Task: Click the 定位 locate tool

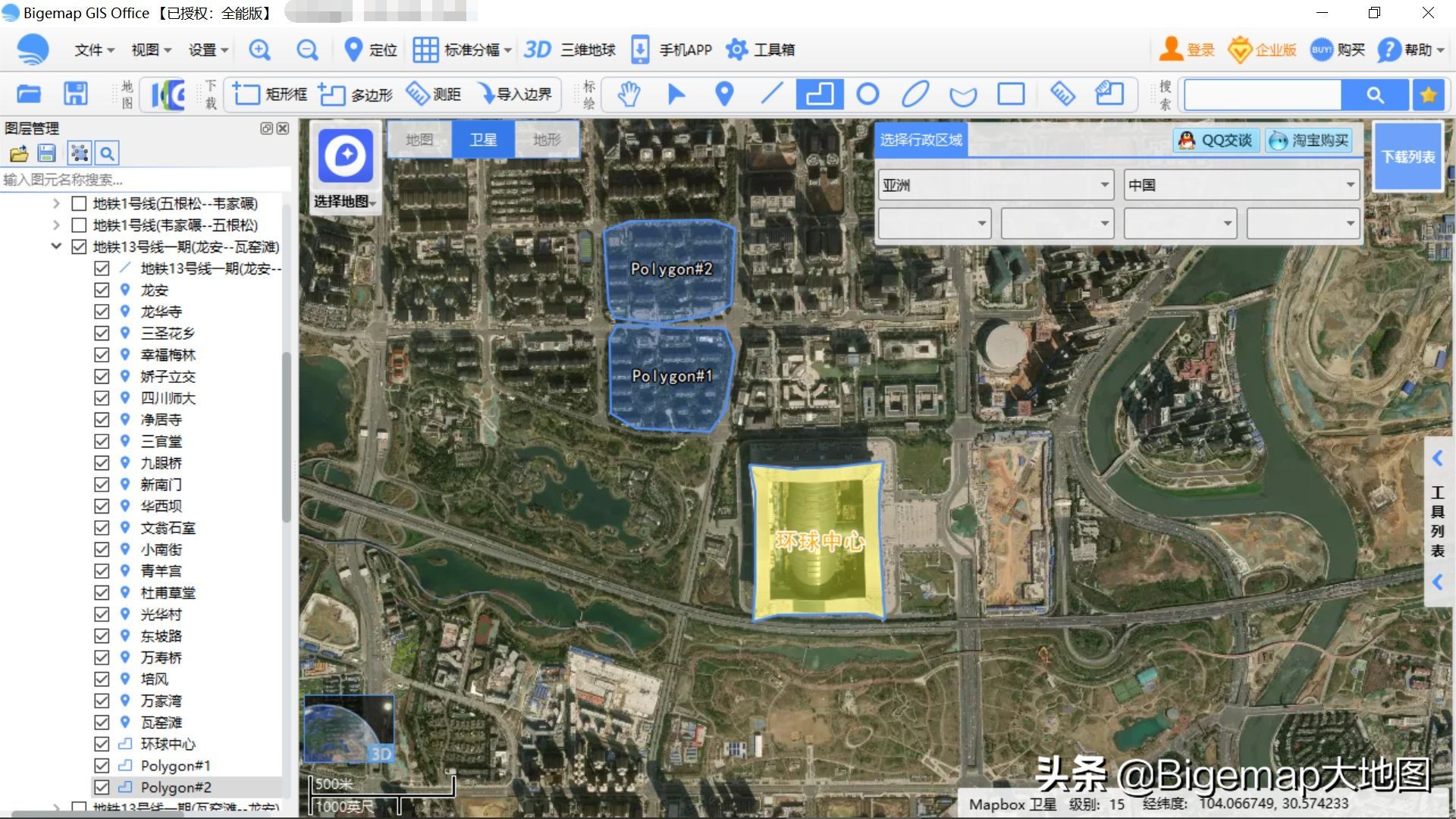Action: [369, 49]
